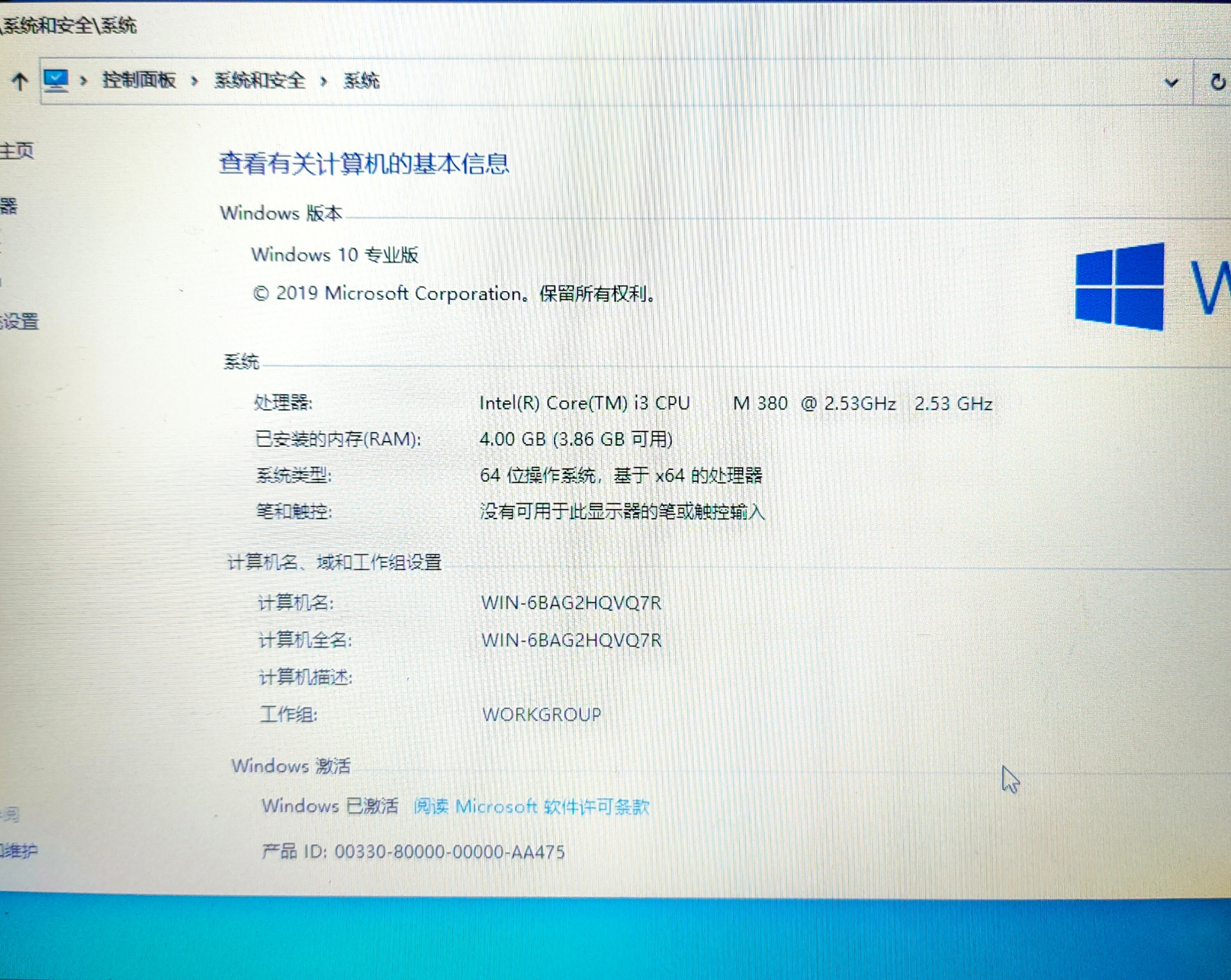The width and height of the screenshot is (1231, 980).
Task: Click the 计算机名 value WIN-6BAG2HQVQ7R
Action: pos(571,603)
